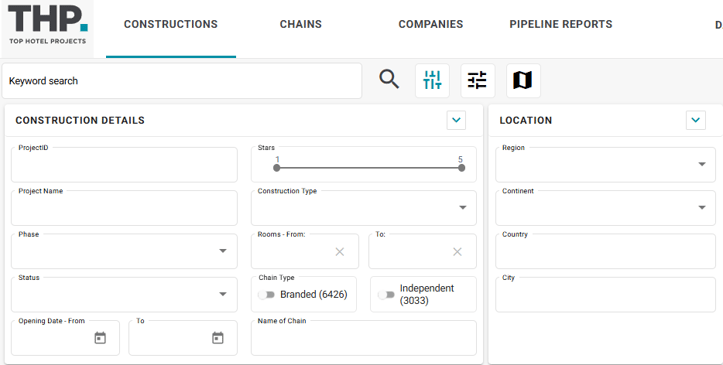Toggle the Branded chain type switch
Image resolution: width=723 pixels, height=365 pixels.
(x=267, y=294)
